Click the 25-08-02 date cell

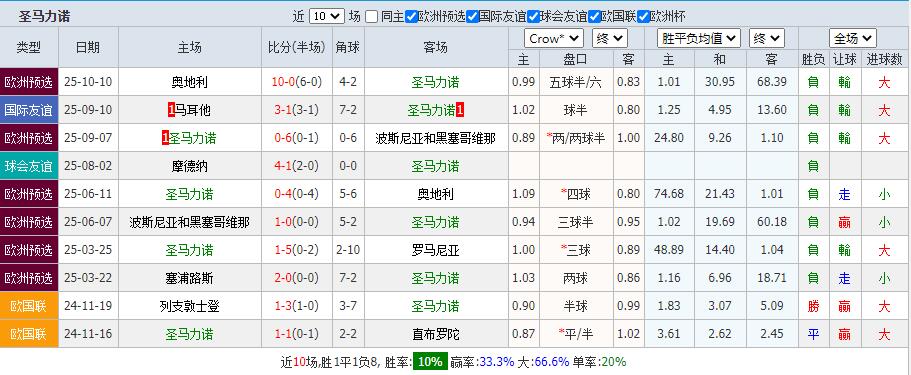(89, 166)
